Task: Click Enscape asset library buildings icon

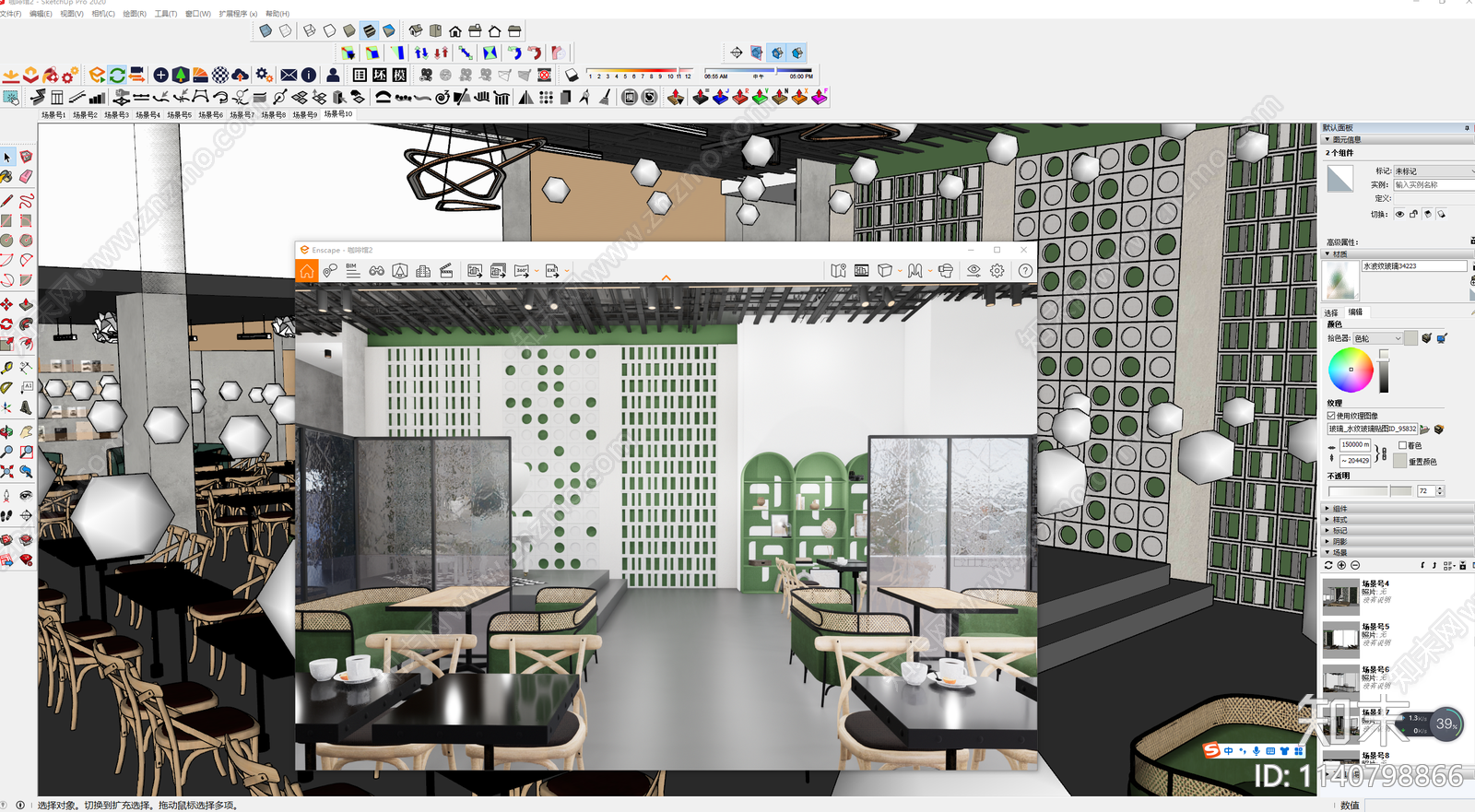Action: tap(423, 271)
